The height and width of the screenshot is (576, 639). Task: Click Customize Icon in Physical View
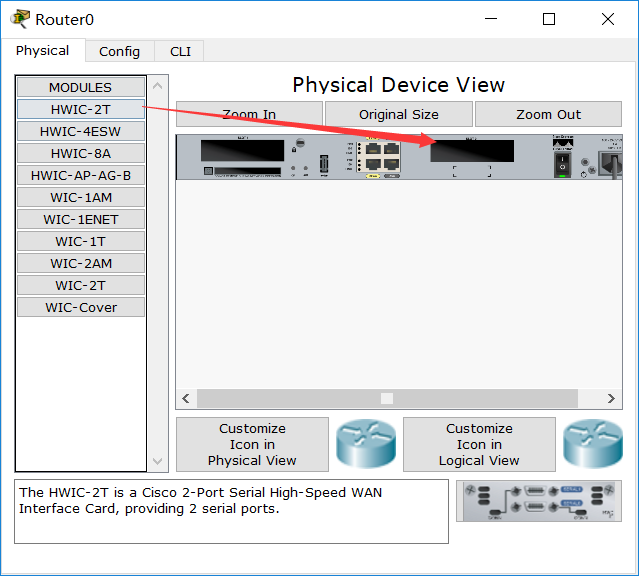[x=252, y=444]
